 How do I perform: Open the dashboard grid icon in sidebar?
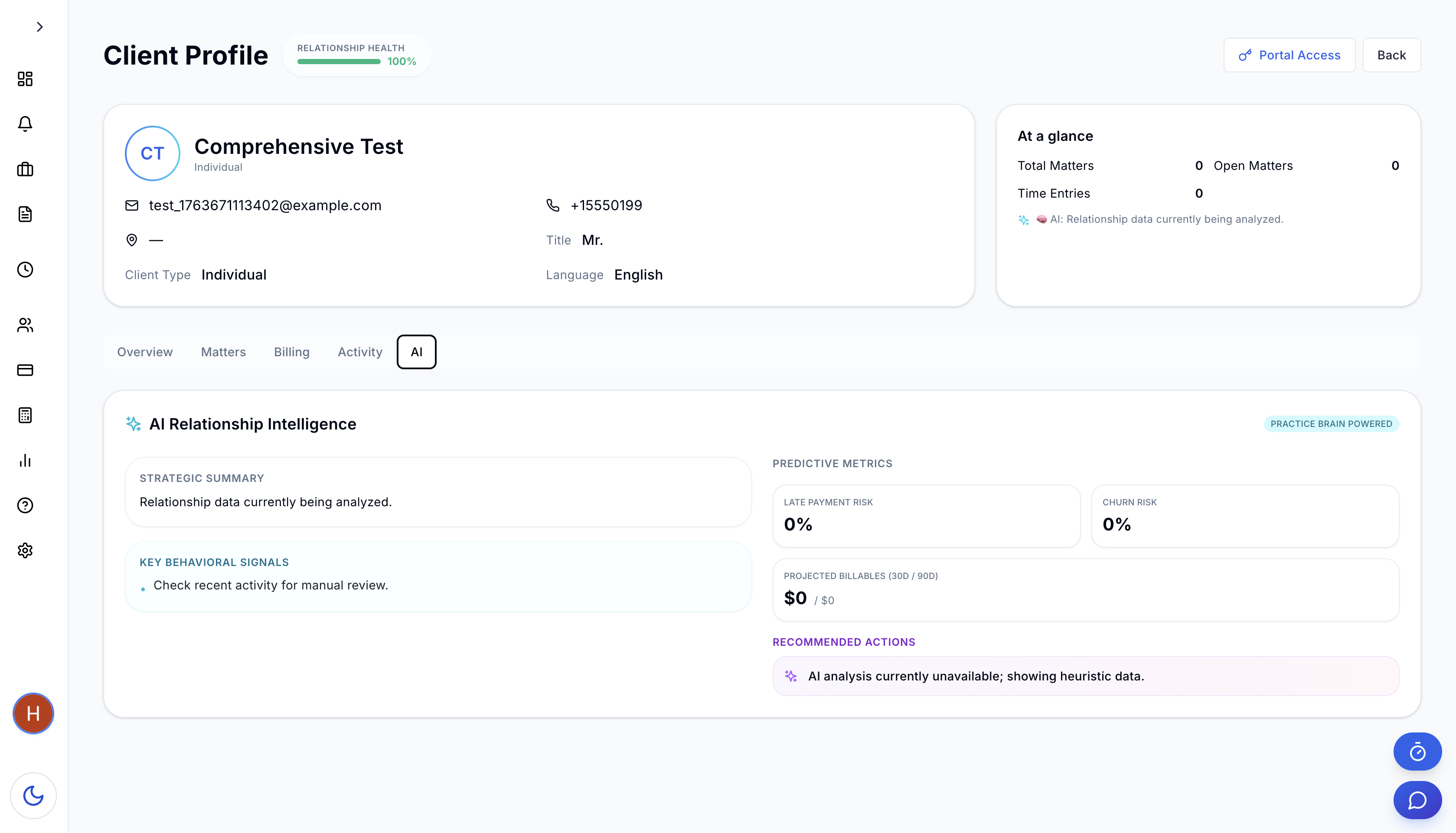click(x=25, y=79)
